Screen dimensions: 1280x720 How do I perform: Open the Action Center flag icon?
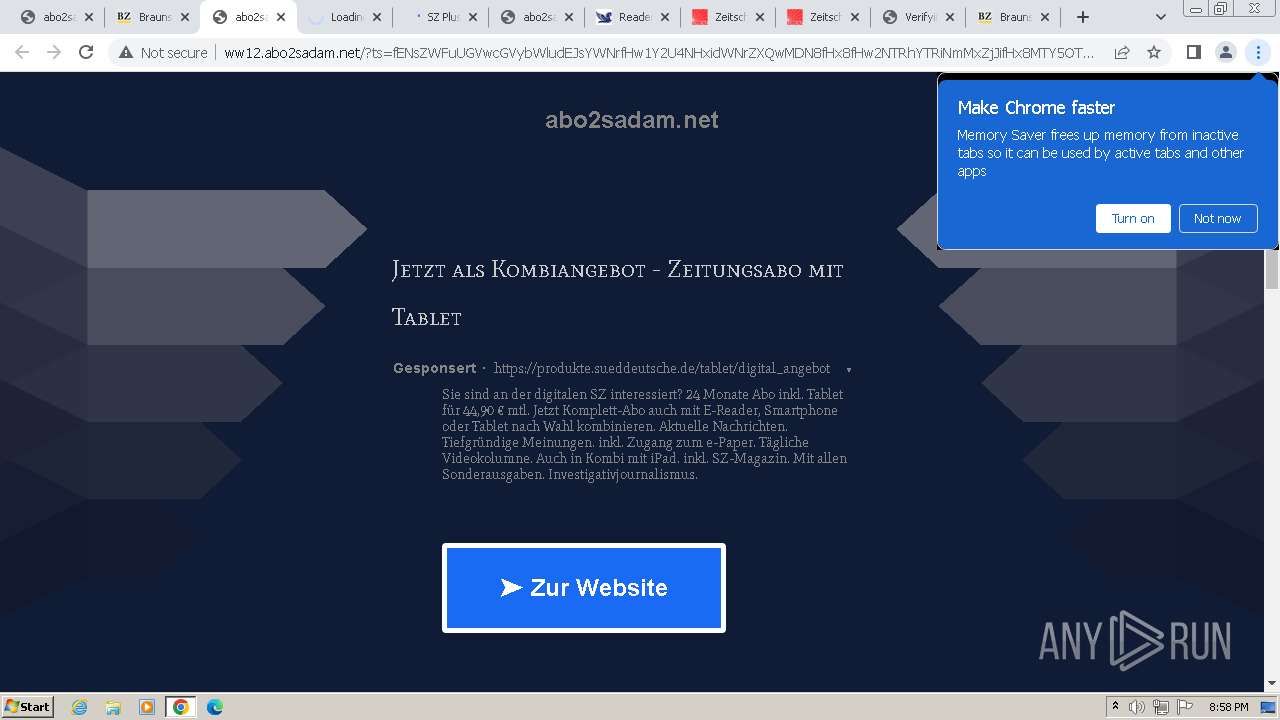1184,707
